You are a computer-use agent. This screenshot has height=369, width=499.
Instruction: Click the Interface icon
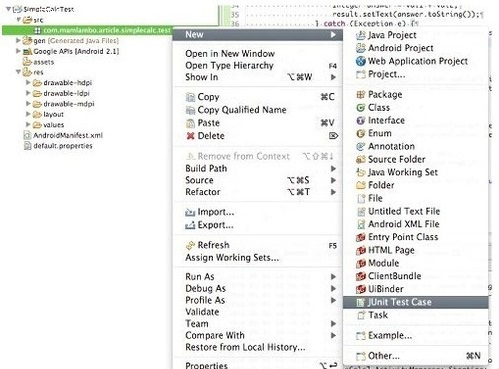(361, 121)
